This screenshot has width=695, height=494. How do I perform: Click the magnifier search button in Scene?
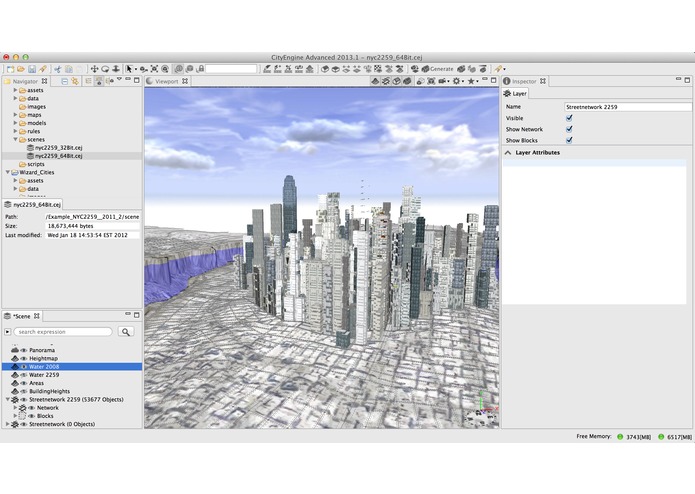126,331
